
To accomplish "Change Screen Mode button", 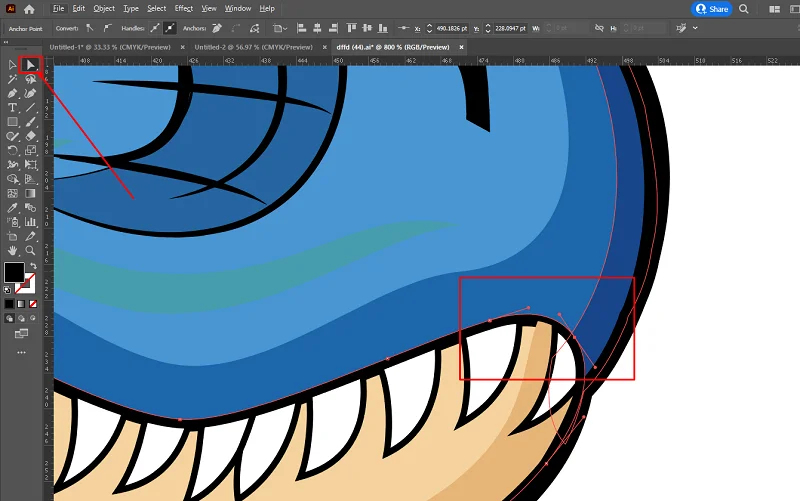I will coord(21,334).
